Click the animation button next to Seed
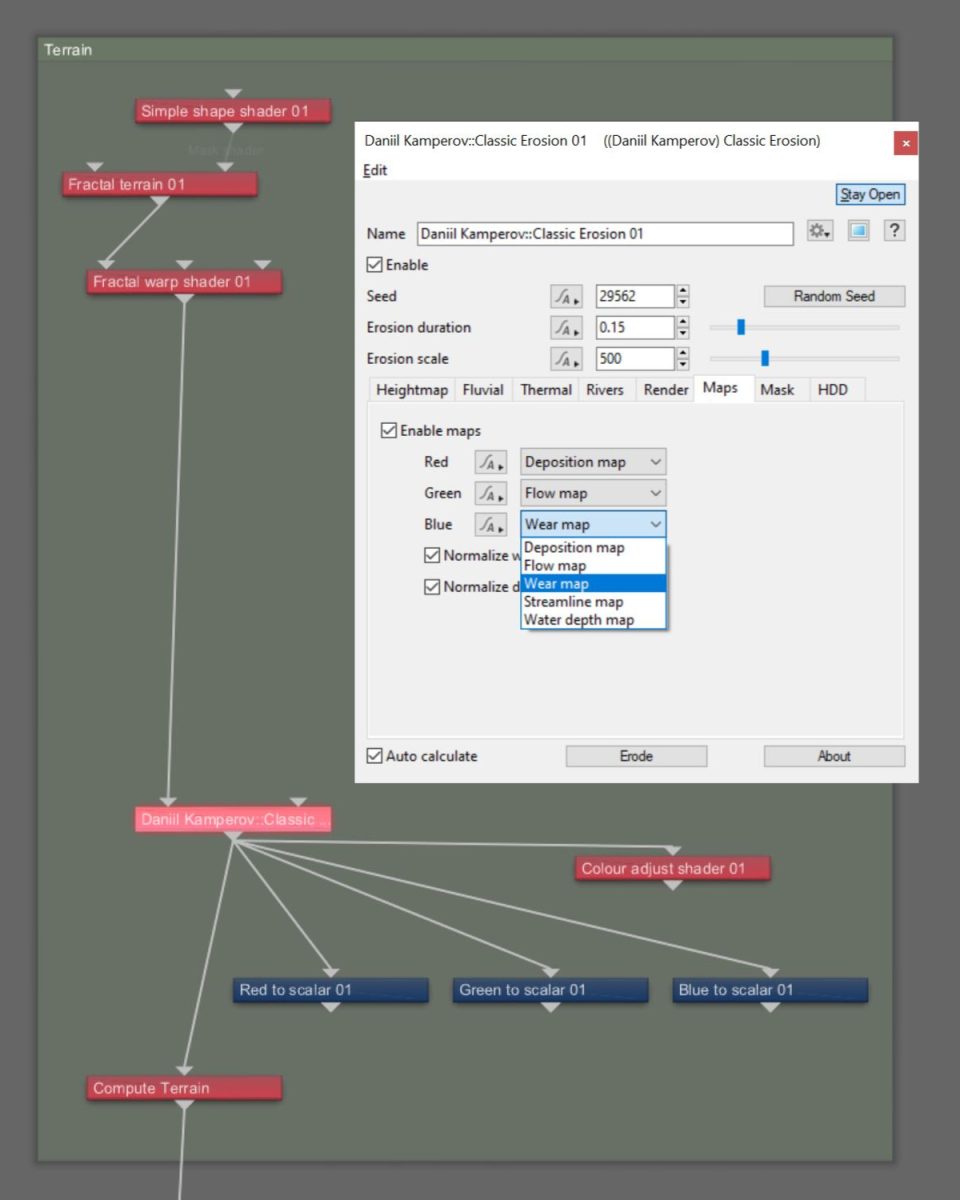 point(566,297)
